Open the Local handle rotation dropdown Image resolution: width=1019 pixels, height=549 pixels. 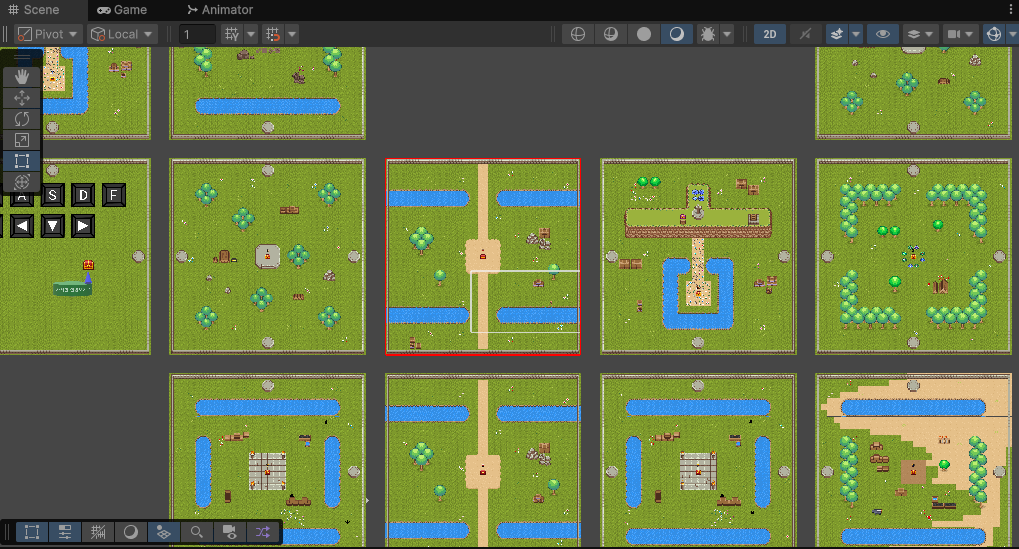pyautogui.click(x=123, y=34)
